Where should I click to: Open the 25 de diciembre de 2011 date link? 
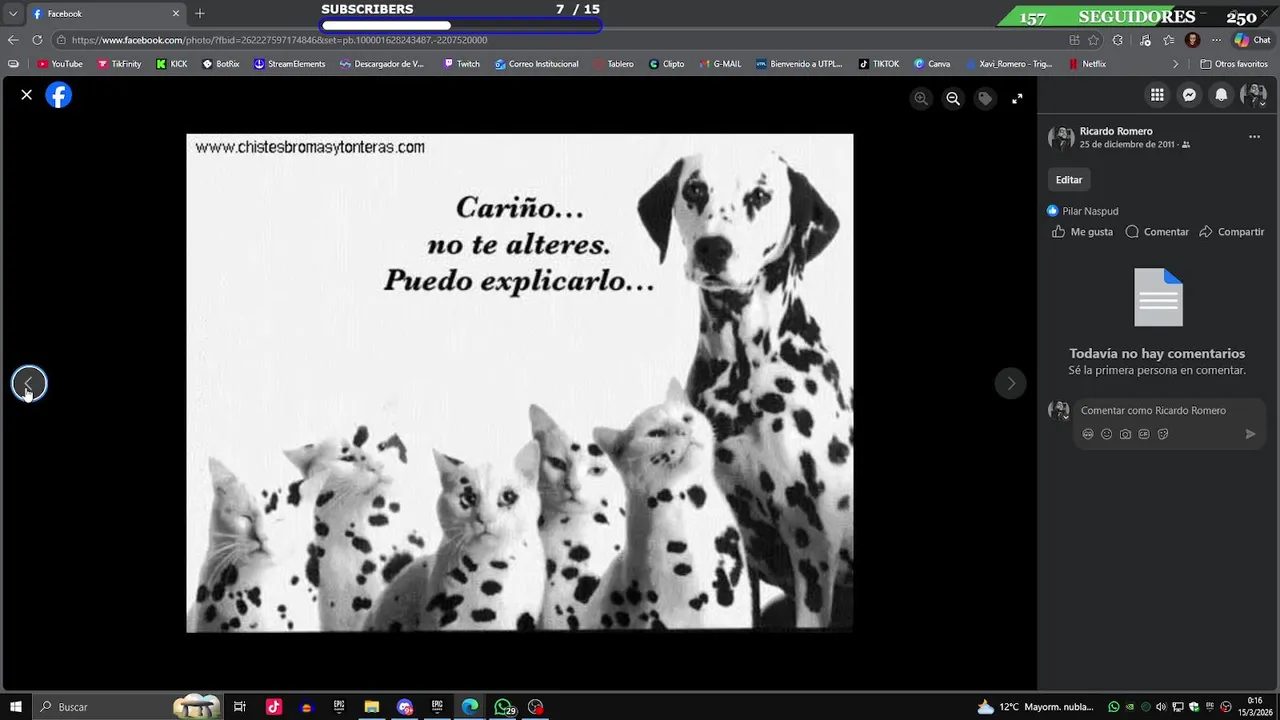click(x=1127, y=145)
